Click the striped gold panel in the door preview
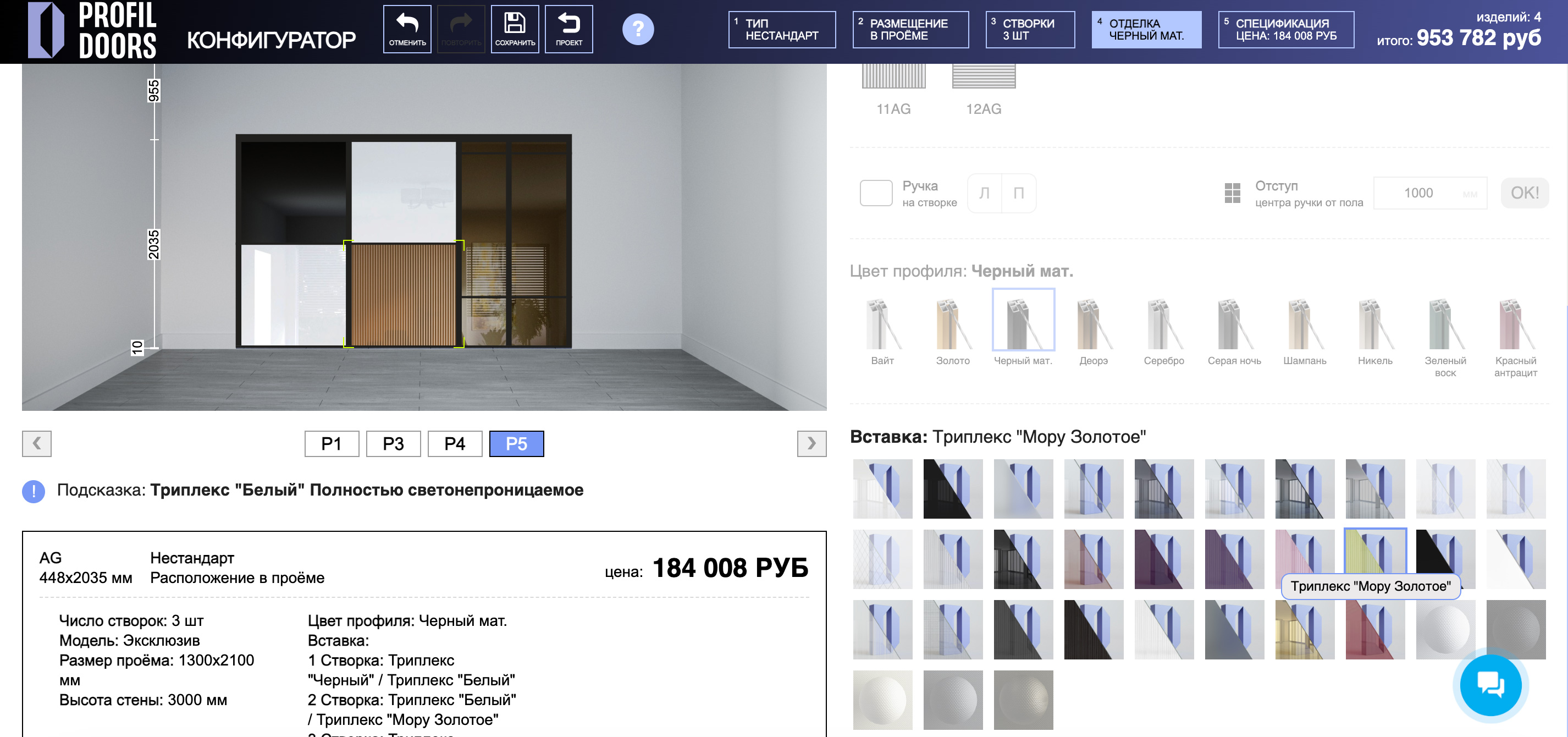This screenshot has width=1568, height=737. tap(403, 294)
